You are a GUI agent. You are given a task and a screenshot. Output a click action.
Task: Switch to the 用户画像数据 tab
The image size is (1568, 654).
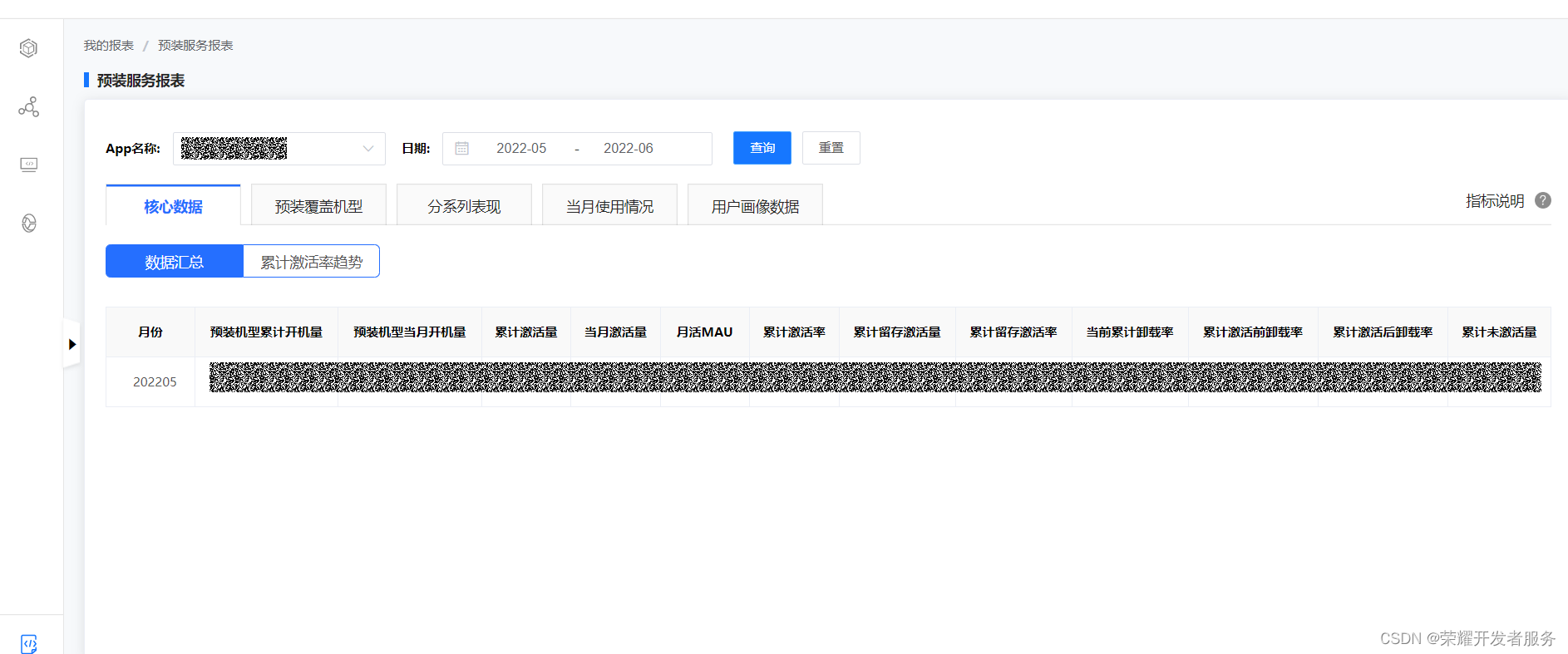coord(755,205)
